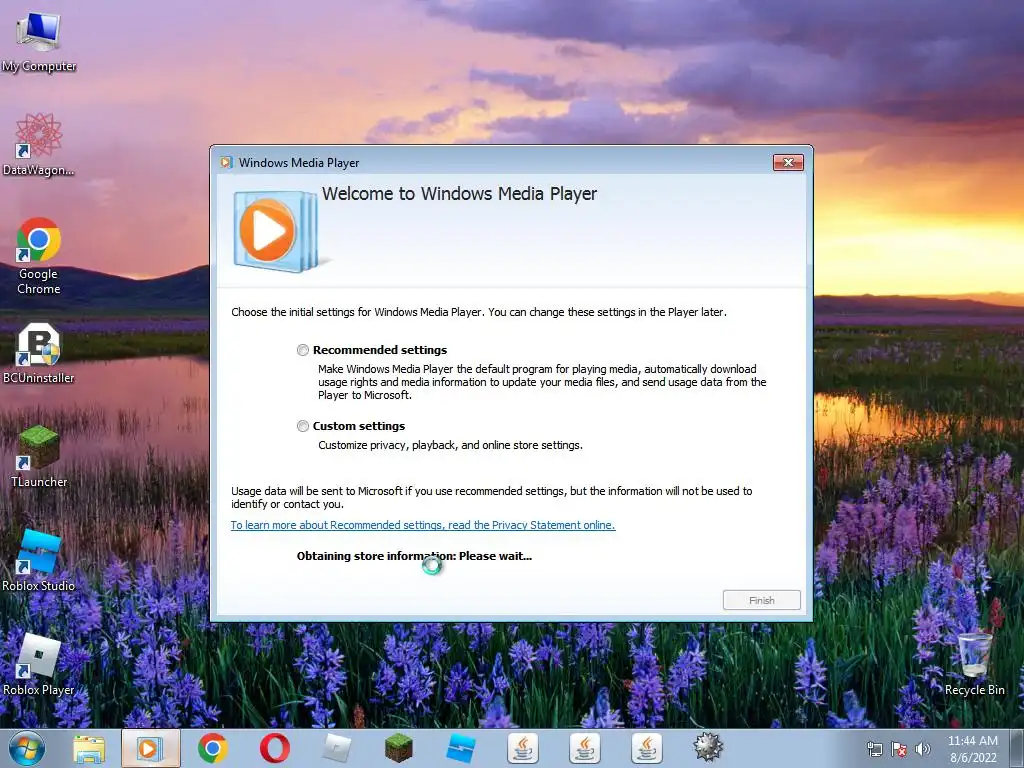Click the Finish button
The width and height of the screenshot is (1024, 768).
(x=761, y=600)
